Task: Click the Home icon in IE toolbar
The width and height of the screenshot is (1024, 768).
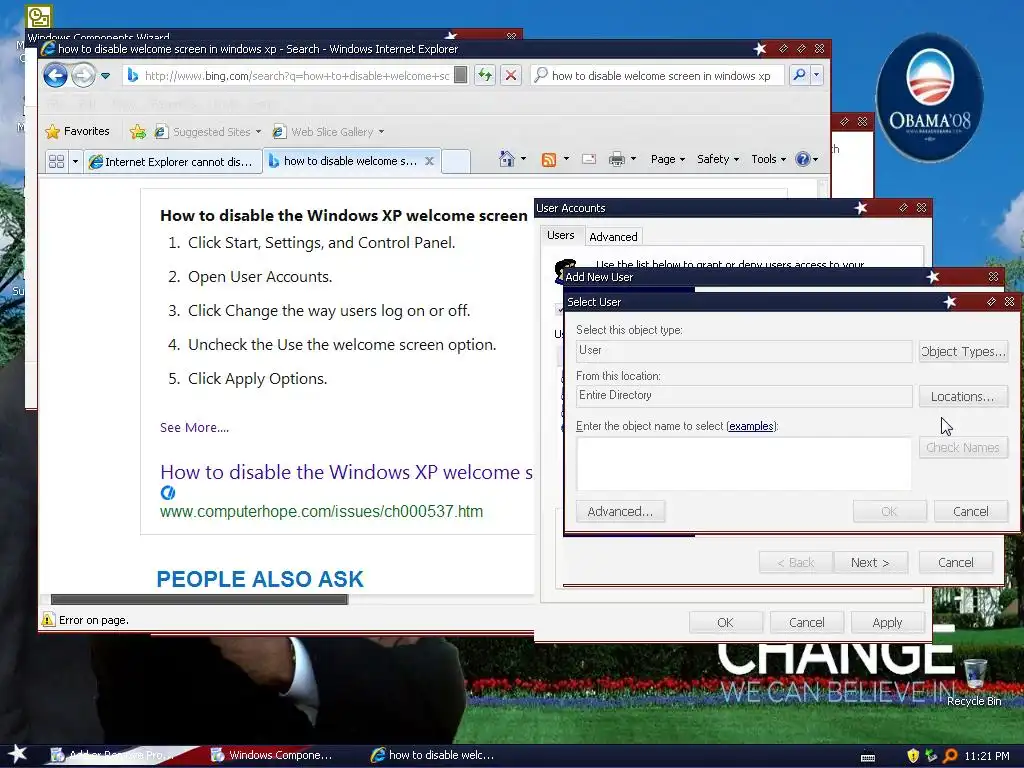Action: pyautogui.click(x=507, y=159)
